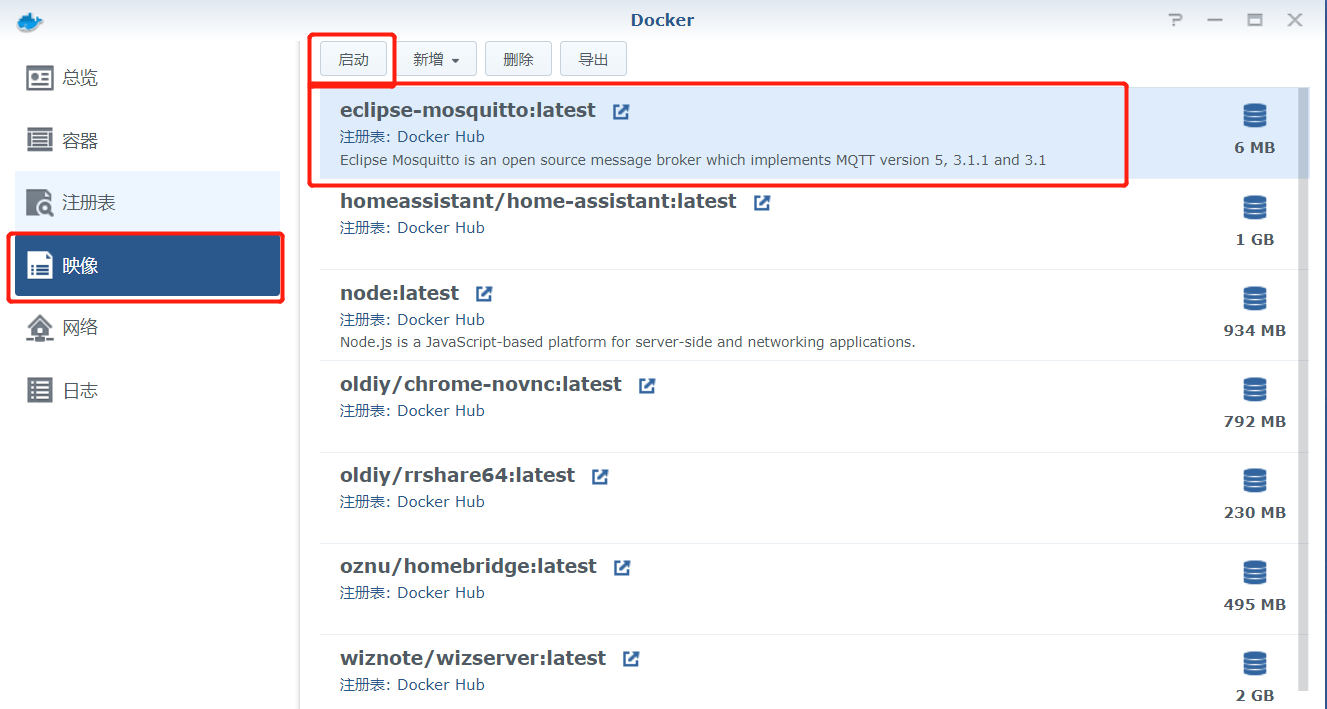Close the Docker window
The height and width of the screenshot is (709, 1327).
tap(1295, 20)
